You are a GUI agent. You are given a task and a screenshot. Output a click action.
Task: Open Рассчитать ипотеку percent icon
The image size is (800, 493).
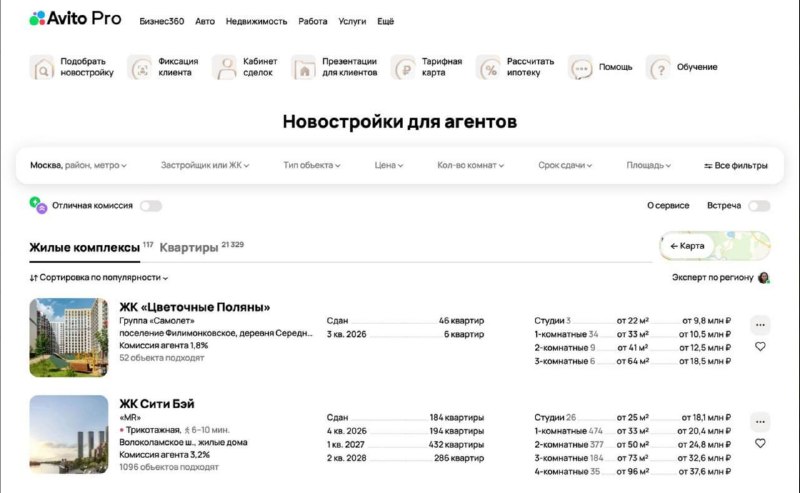pyautogui.click(x=488, y=67)
